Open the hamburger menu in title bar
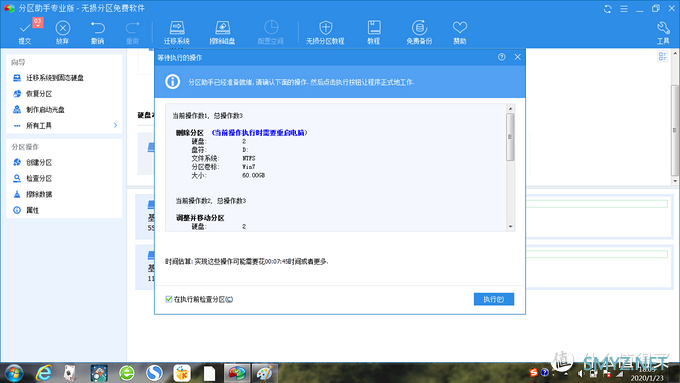 click(x=624, y=9)
